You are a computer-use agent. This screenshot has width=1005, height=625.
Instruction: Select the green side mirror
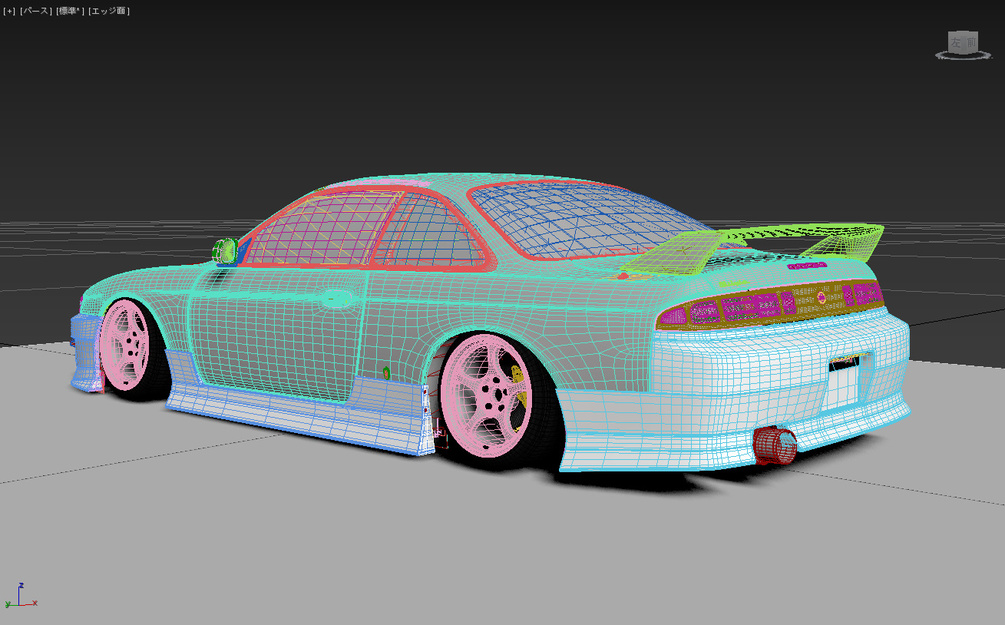pos(225,250)
